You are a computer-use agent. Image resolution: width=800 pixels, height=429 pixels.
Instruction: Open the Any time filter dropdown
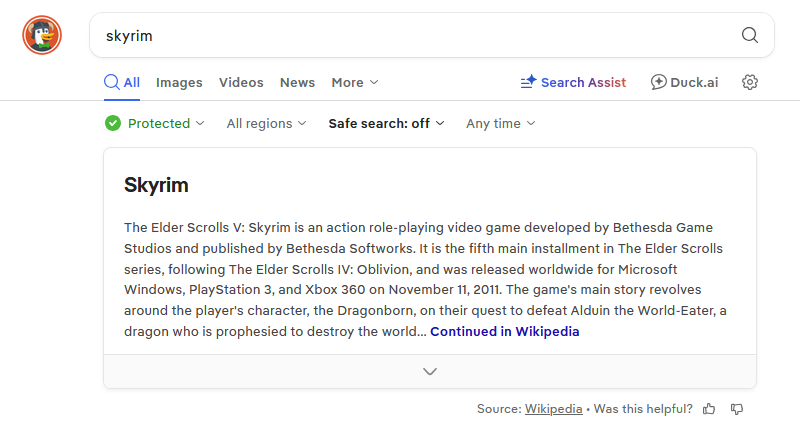501,123
